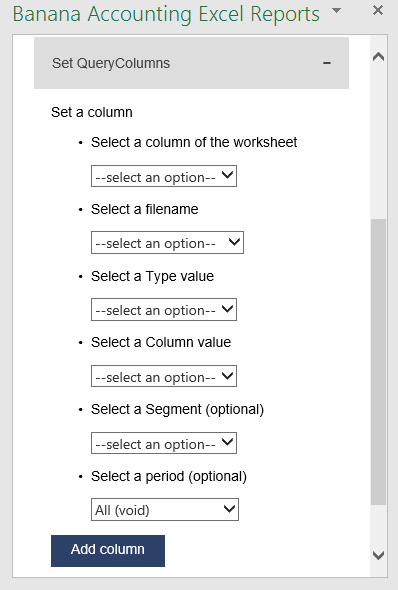This screenshot has height=590, width=398.
Task: Collapse the Set QueryColumns section
Action: 191,63
